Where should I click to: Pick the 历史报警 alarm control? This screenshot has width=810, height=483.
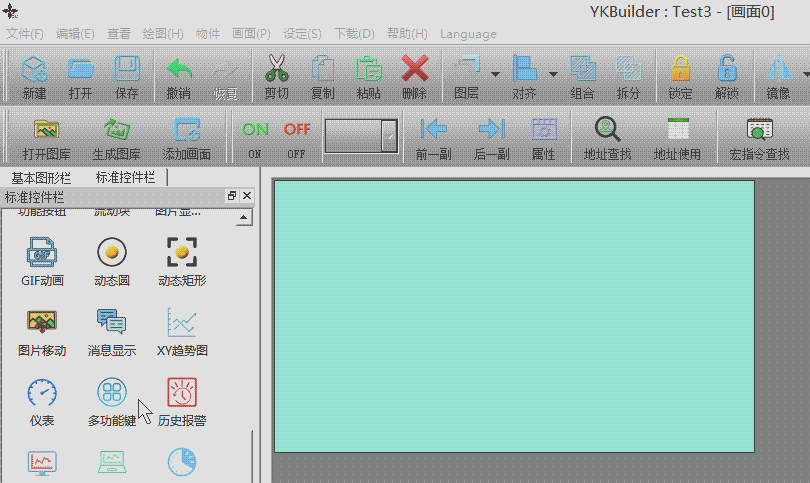tap(181, 392)
